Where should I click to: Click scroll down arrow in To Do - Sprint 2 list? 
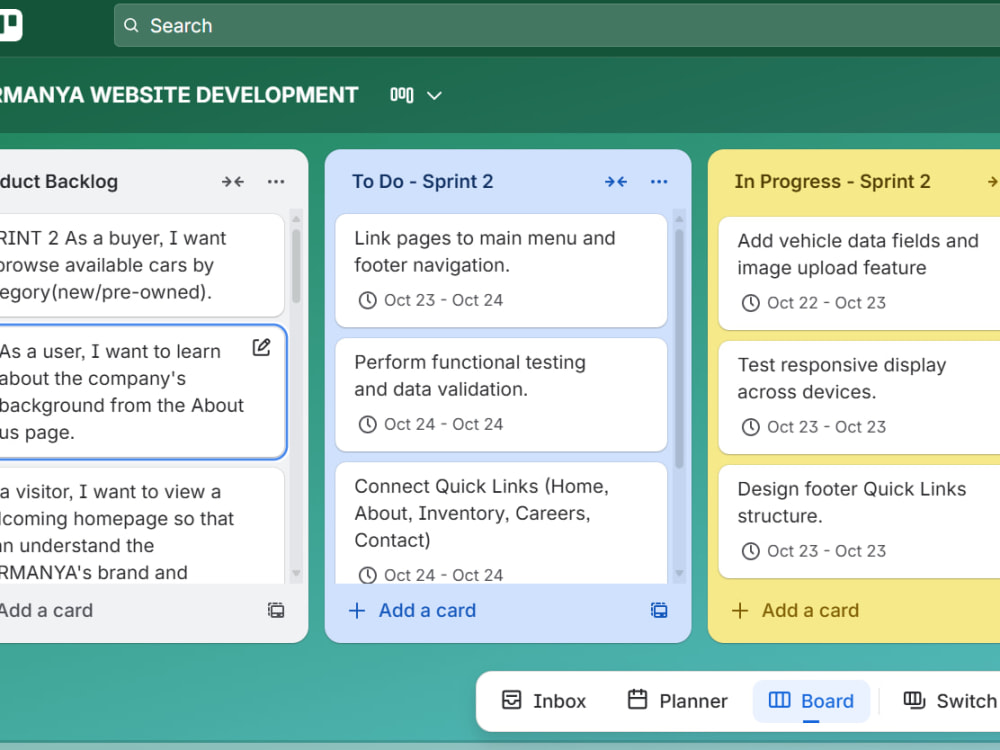(679, 573)
